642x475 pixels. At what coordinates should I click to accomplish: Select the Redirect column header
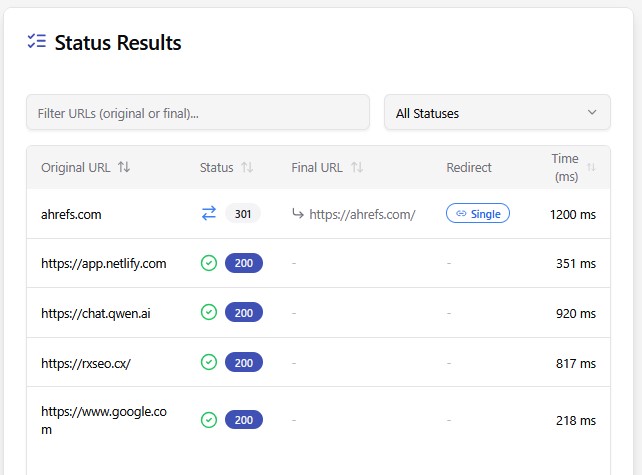pyautogui.click(x=469, y=168)
